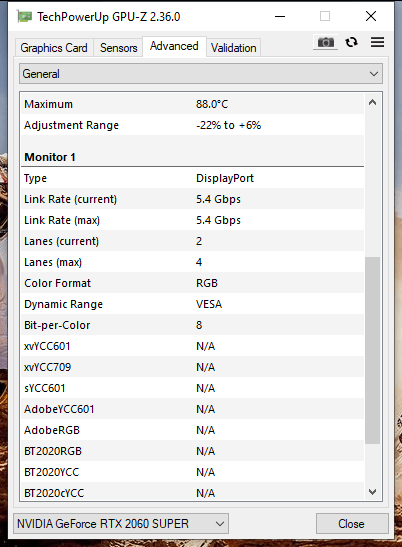Select the Advanced tab
Viewport: 402px width, 547px height.
click(174, 46)
